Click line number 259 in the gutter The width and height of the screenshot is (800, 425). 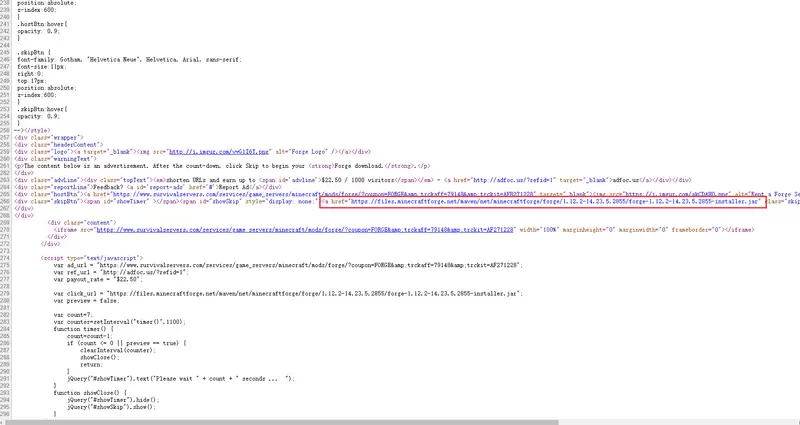click(x=5, y=152)
